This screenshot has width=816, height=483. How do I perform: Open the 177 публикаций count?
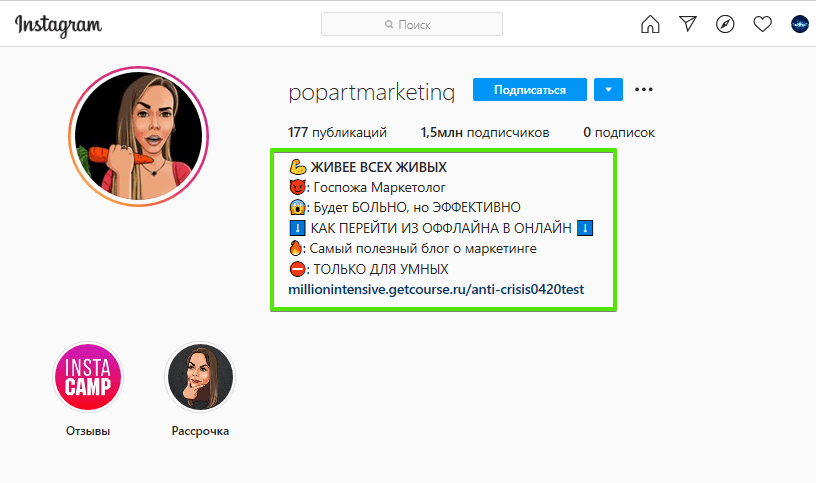337,133
